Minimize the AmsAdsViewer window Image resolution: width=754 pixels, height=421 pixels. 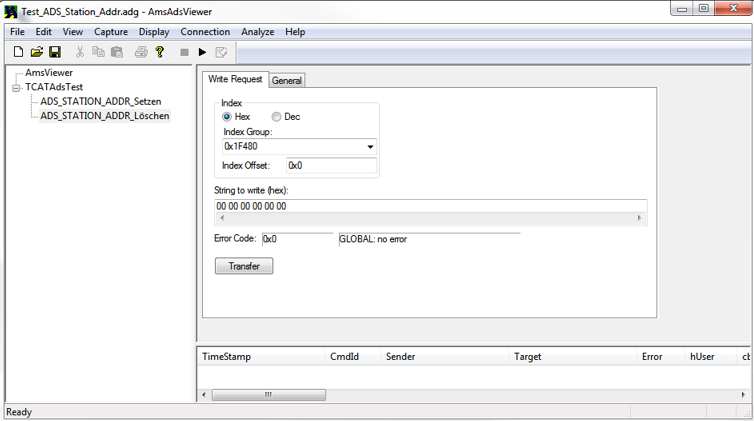(x=682, y=9)
